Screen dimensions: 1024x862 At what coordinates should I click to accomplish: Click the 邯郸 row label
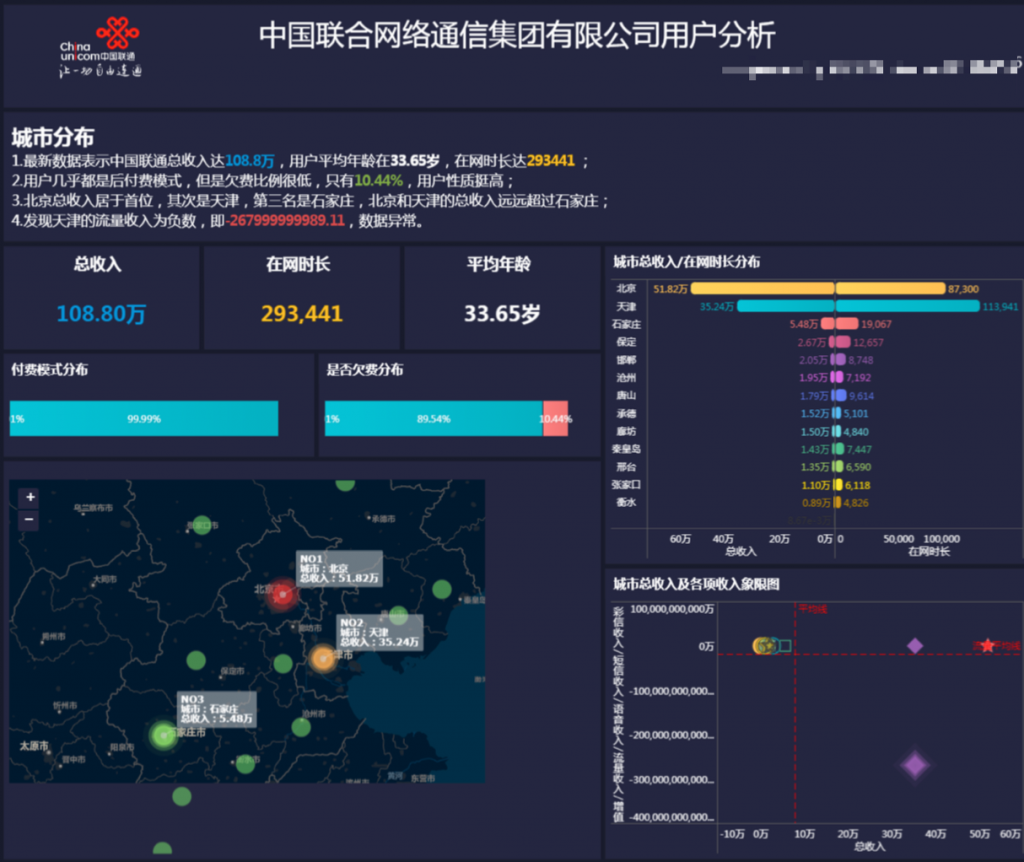(x=626, y=360)
